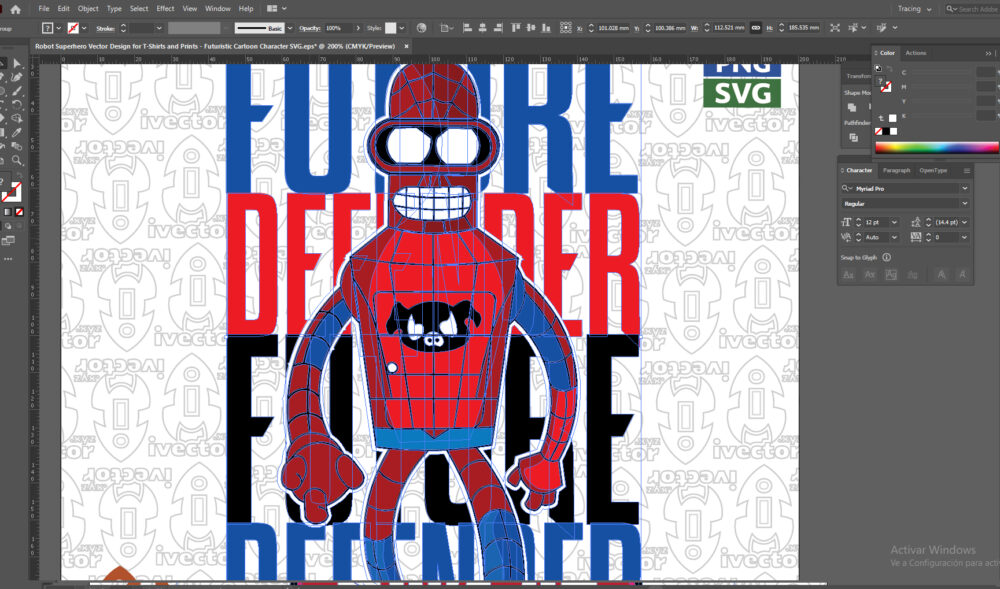The height and width of the screenshot is (589, 1000).
Task: Click the Isolate Selected Object icon
Action: 835,28
